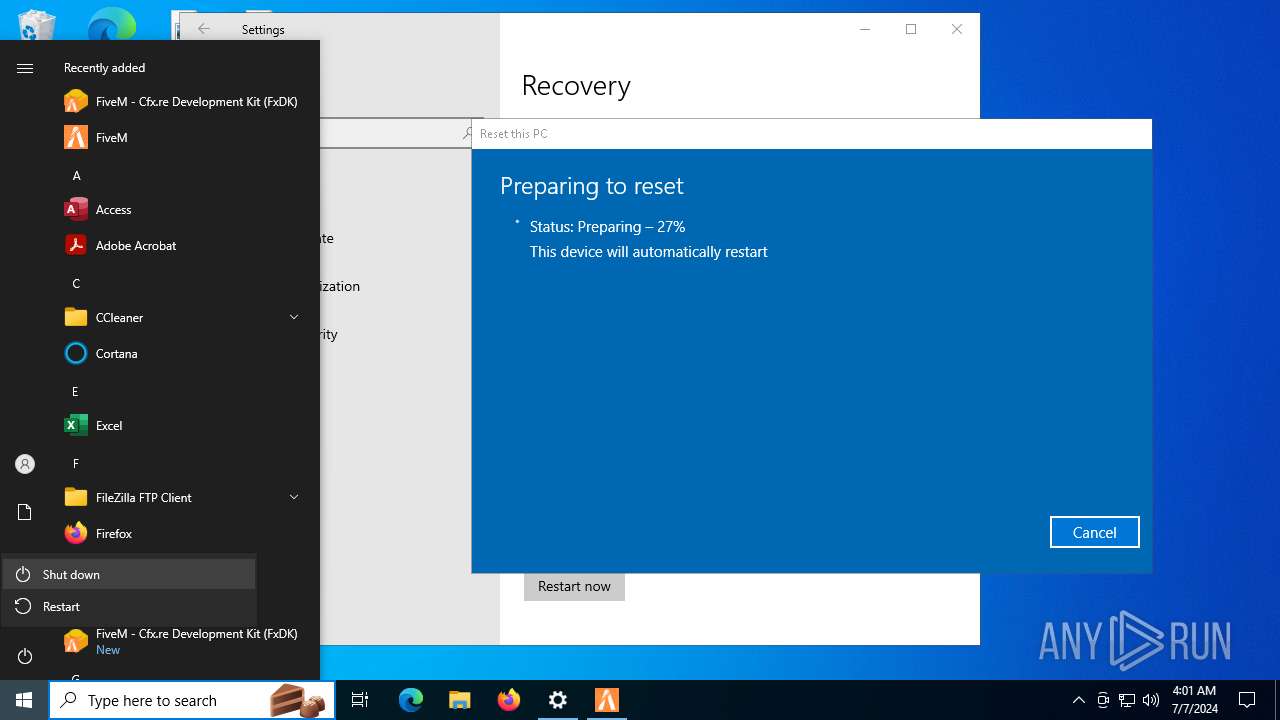Image resolution: width=1280 pixels, height=720 pixels.
Task: Open the CCleaner folder entry
Action: click(x=180, y=317)
